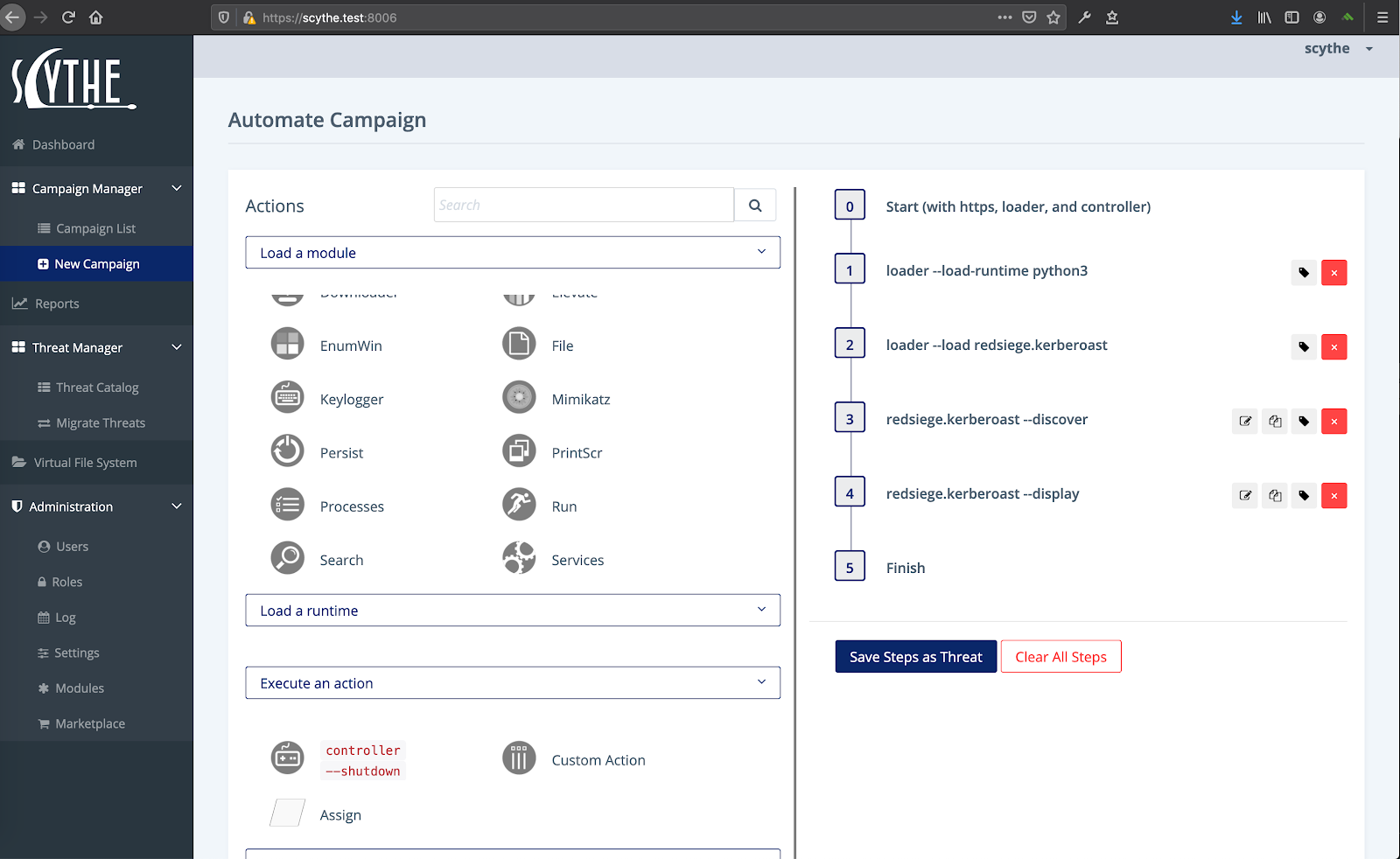Click step 0 number marker

click(850, 206)
